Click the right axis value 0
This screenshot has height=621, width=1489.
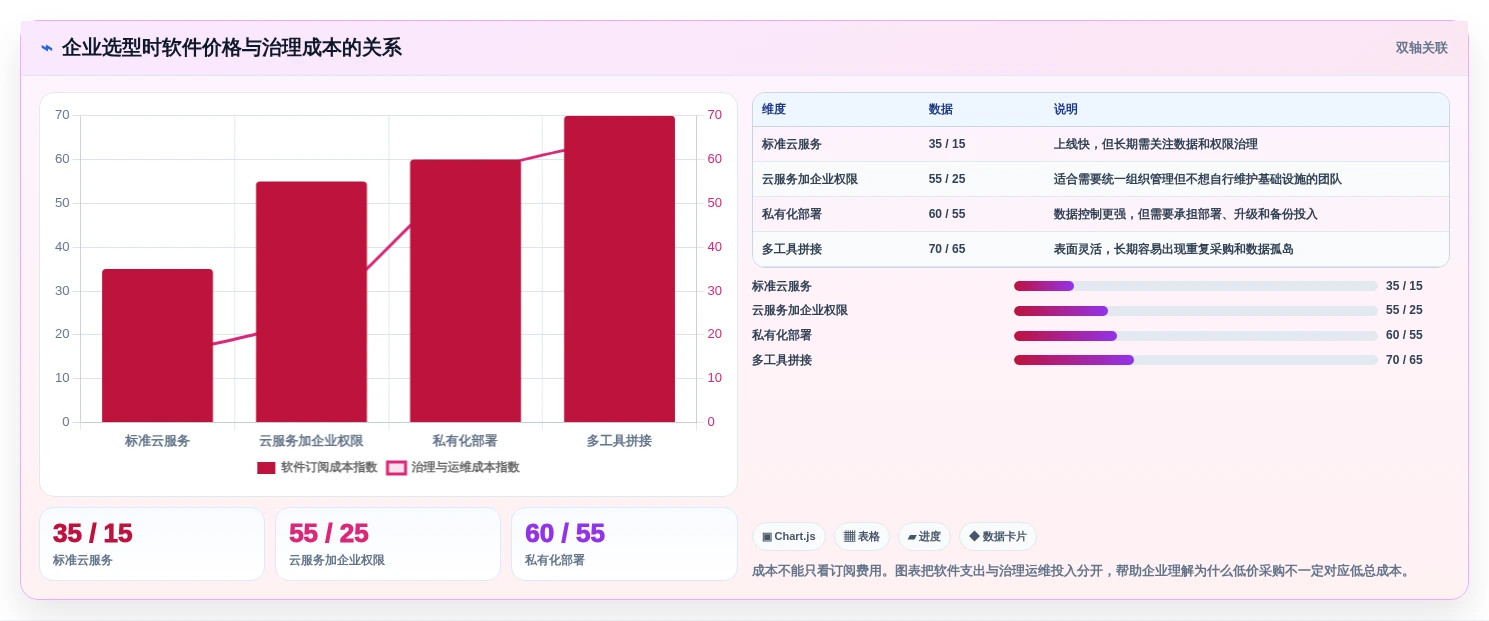pyautogui.click(x=711, y=422)
